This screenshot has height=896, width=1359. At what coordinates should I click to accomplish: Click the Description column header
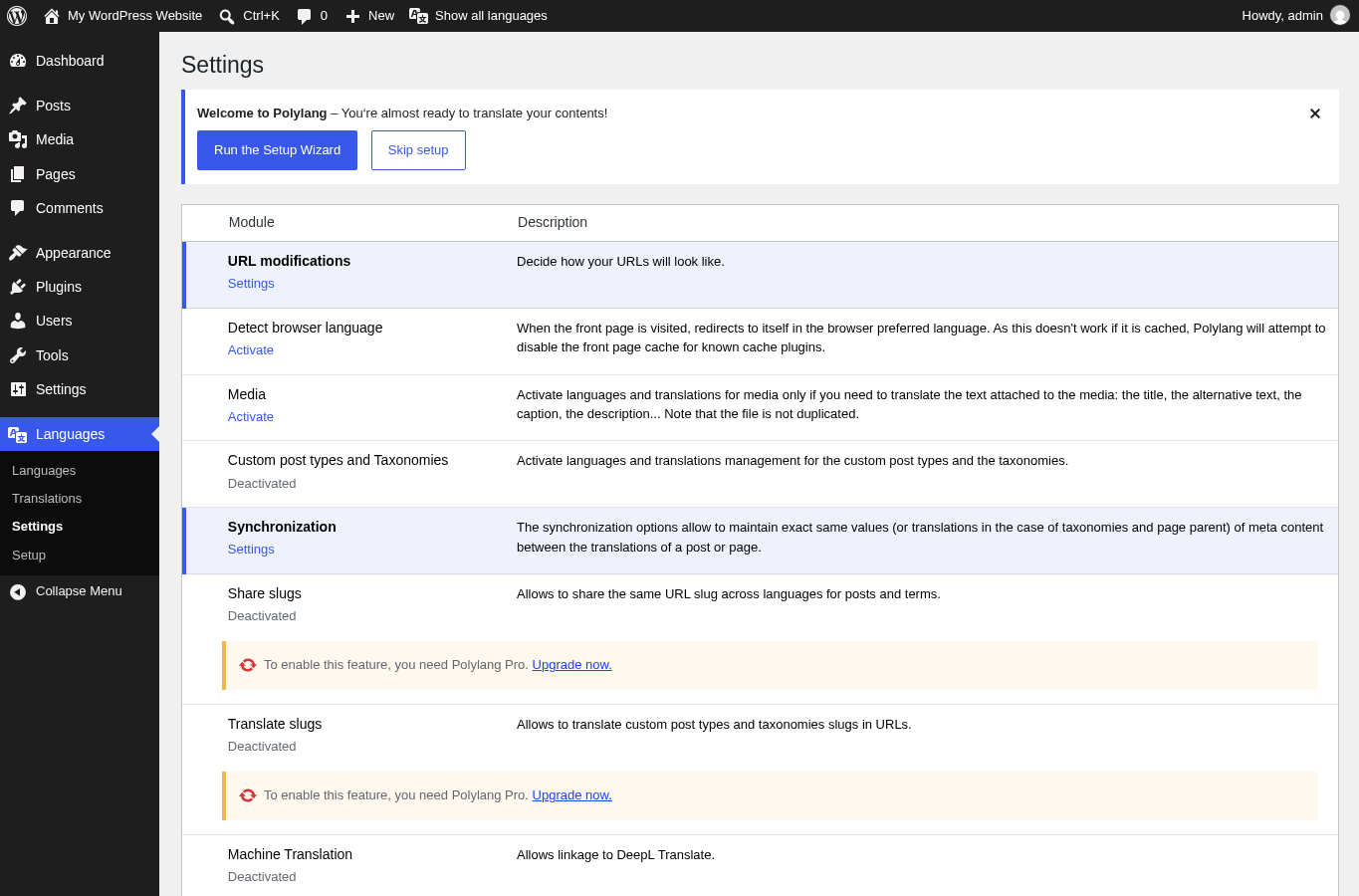[x=553, y=222]
